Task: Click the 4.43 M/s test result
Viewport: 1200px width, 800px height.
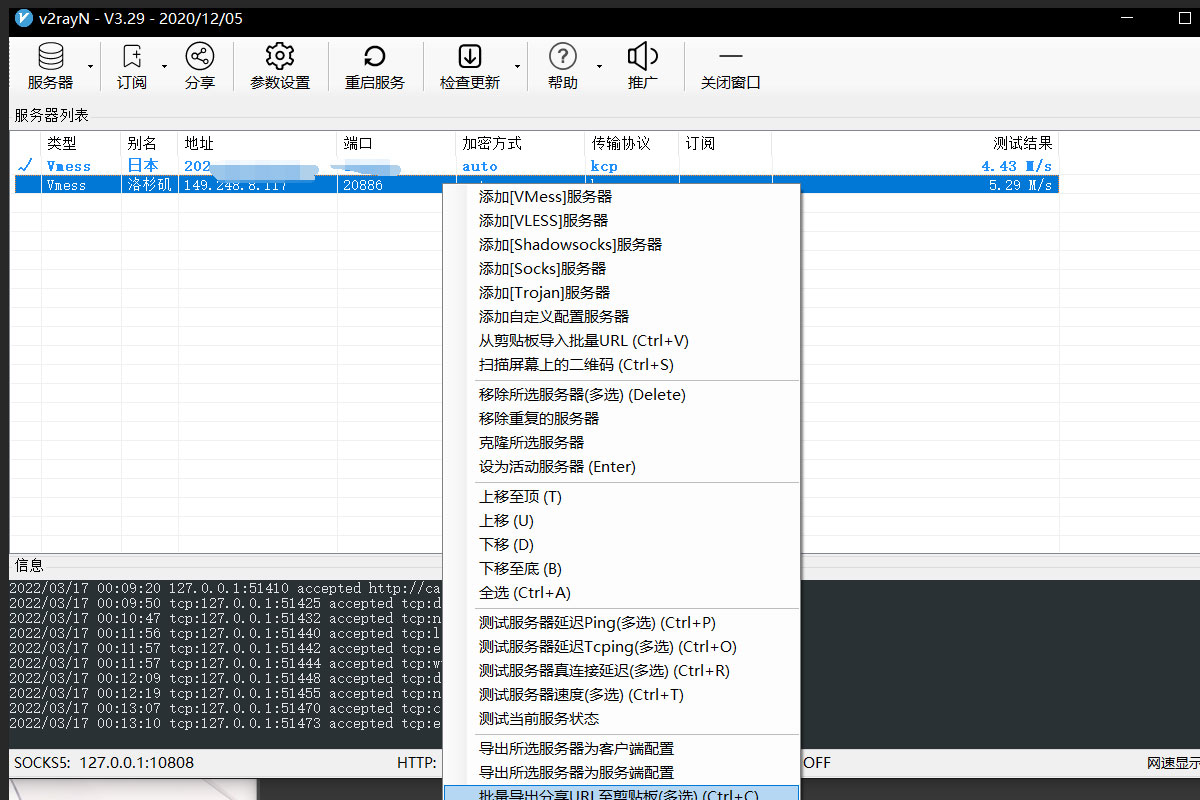Action: [x=1016, y=166]
